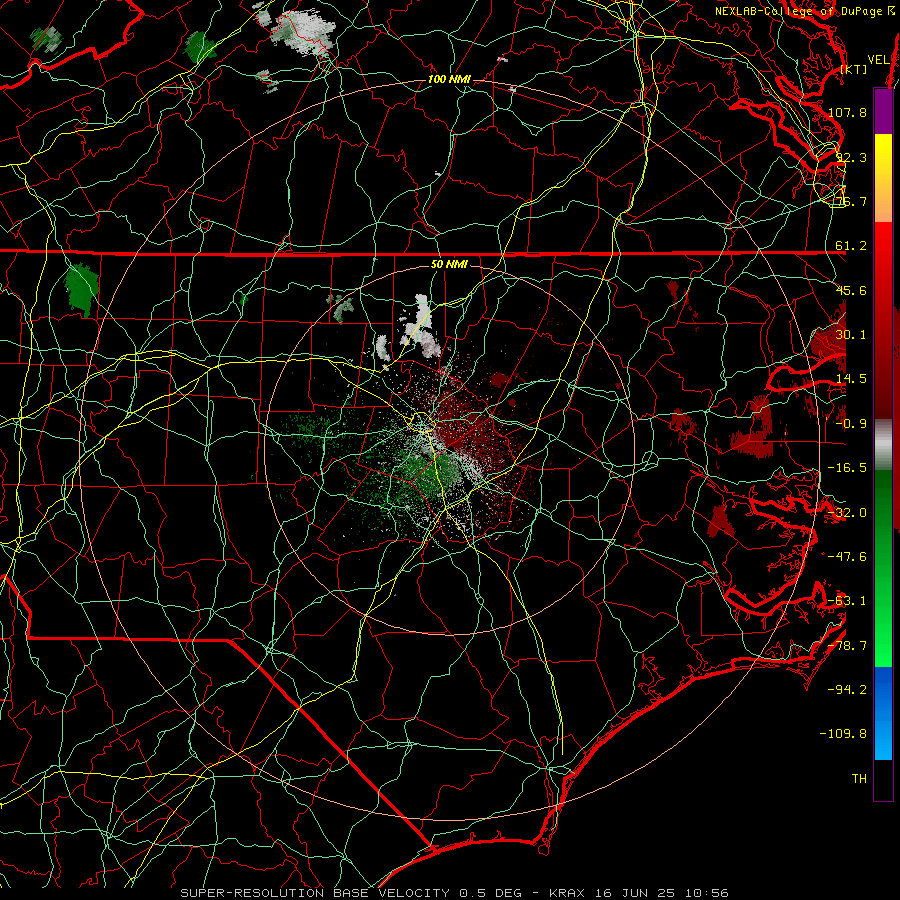Select the -109.8 velocity scale value
Viewport: 900px width, 900px height.
843,734
